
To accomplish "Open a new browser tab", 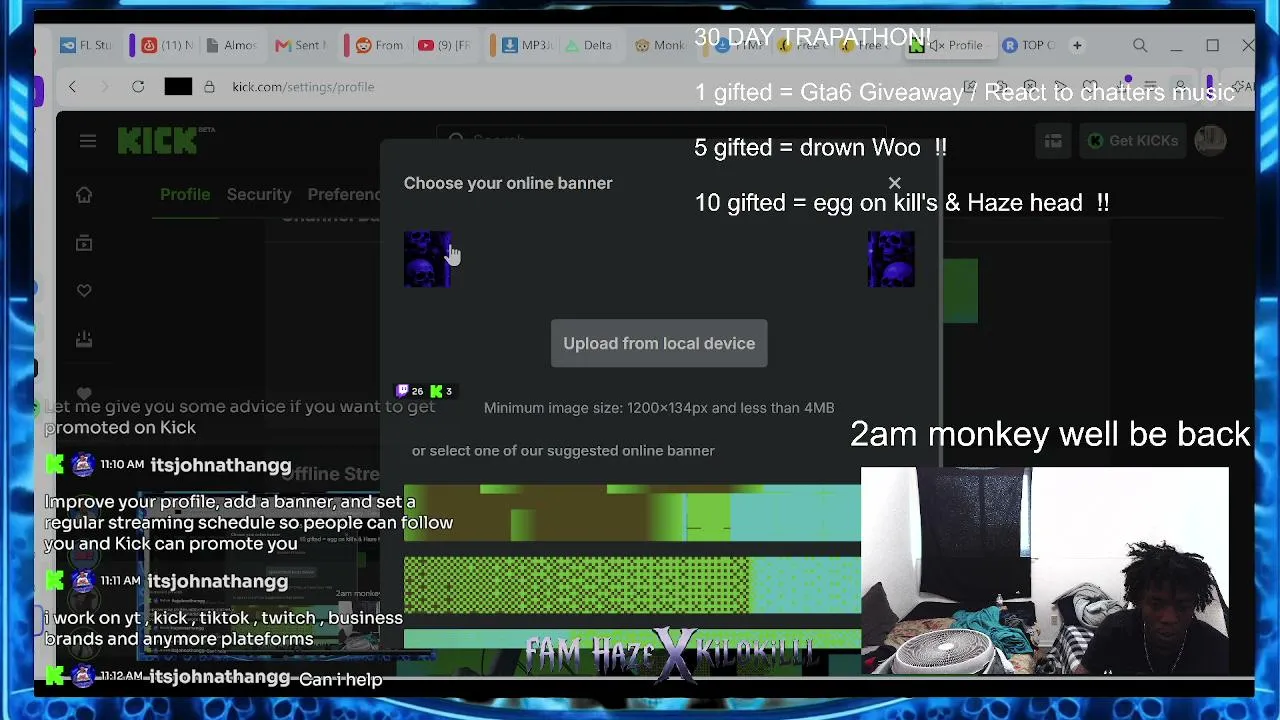I will [x=1077, y=45].
